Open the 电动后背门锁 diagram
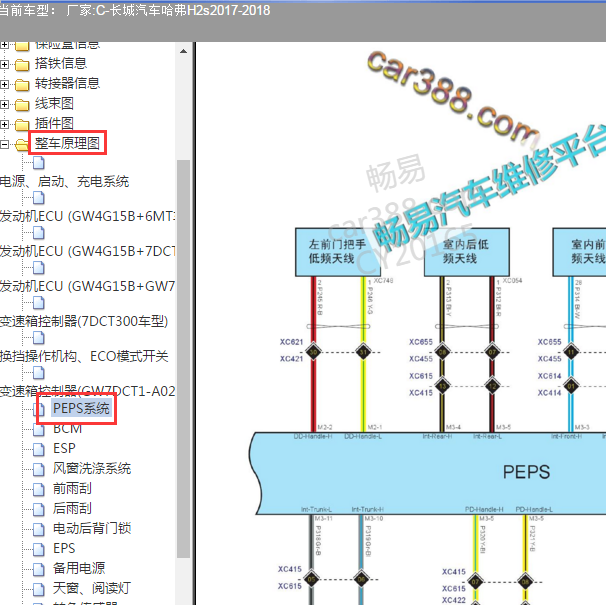The width and height of the screenshot is (606, 605). pyautogui.click(x=92, y=528)
